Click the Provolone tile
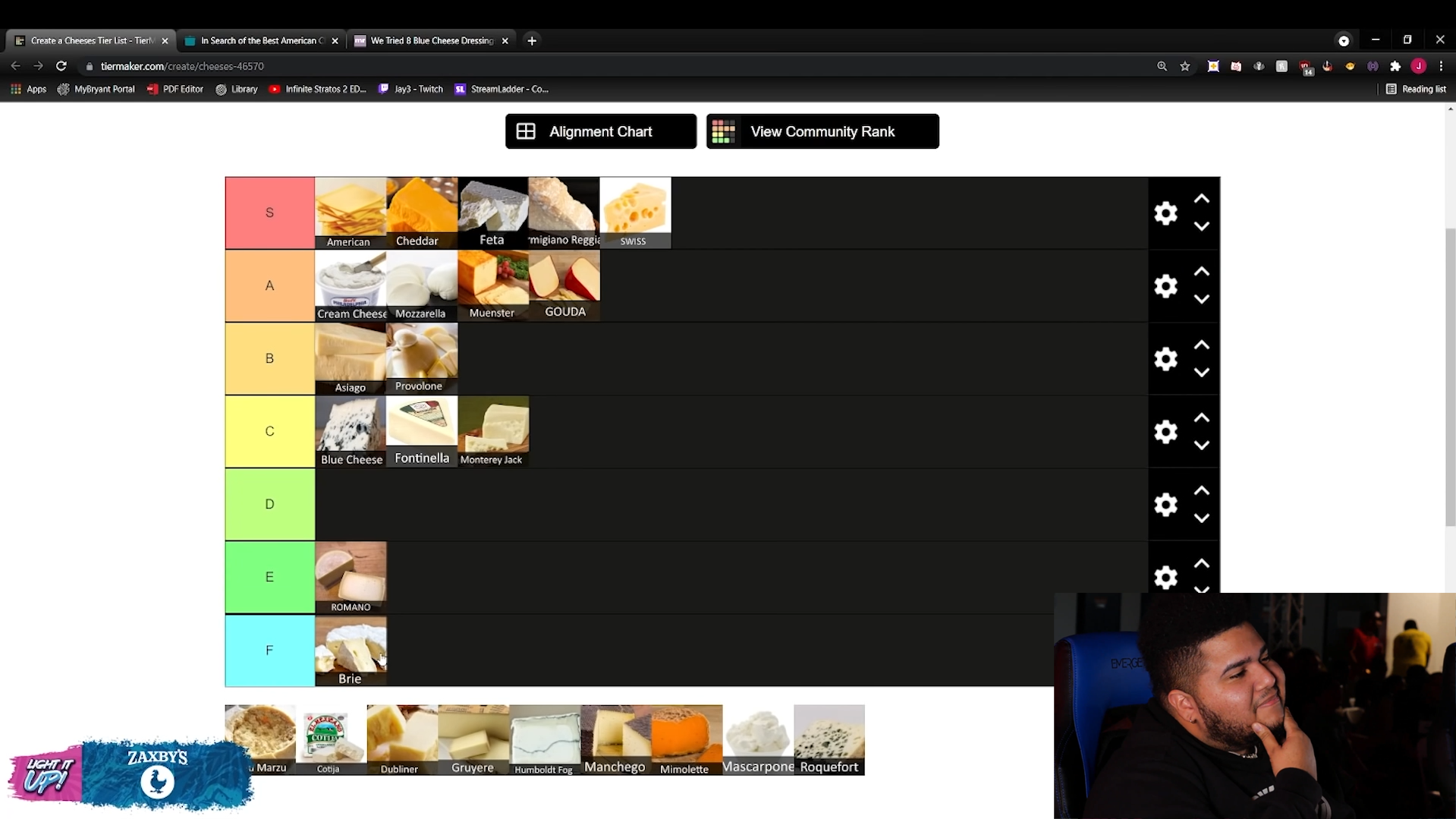The width and height of the screenshot is (1456, 819). [422, 359]
